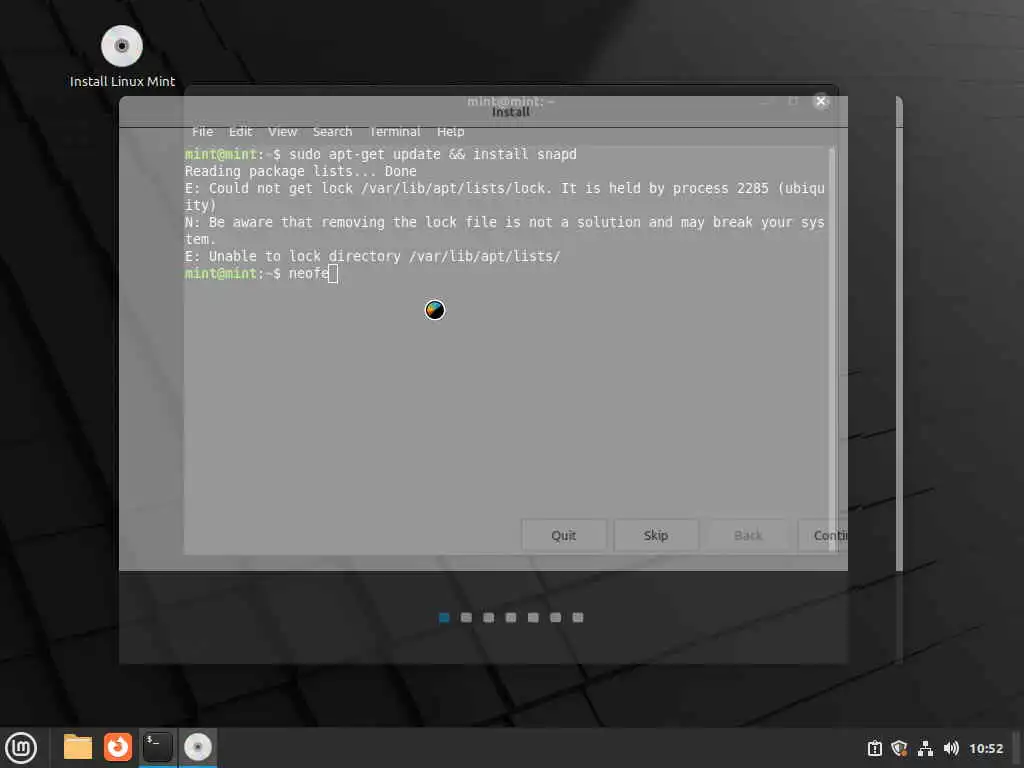The image size is (1024, 768).
Task: Open the clipboard tray icon
Action: click(874, 748)
